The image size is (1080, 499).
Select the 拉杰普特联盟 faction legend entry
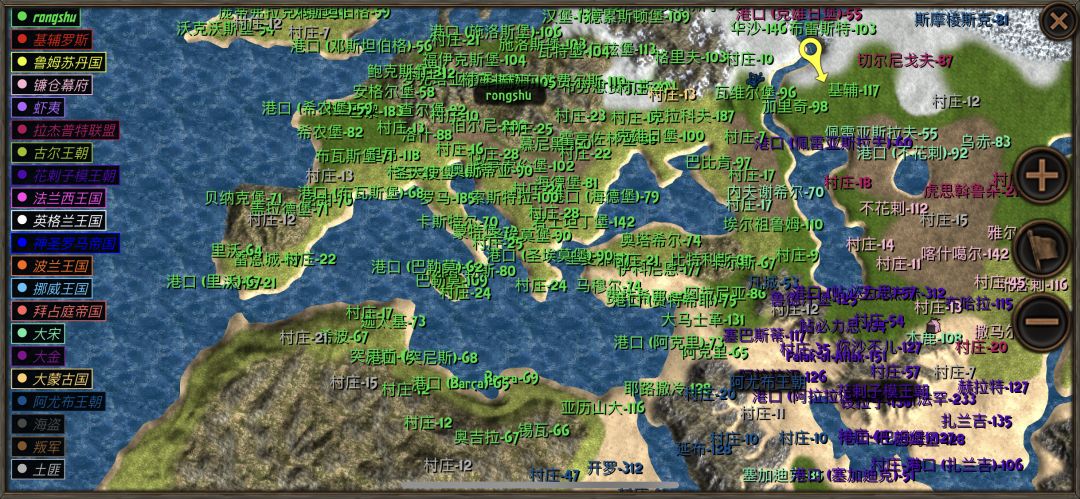(65, 130)
